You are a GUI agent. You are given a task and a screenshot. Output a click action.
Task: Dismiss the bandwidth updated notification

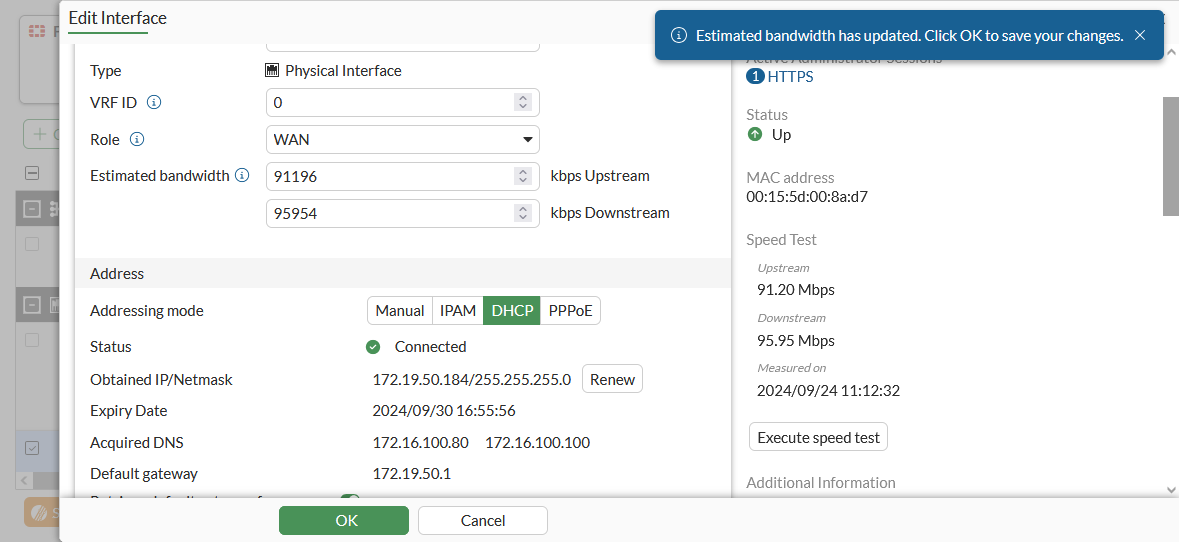pyautogui.click(x=1140, y=35)
